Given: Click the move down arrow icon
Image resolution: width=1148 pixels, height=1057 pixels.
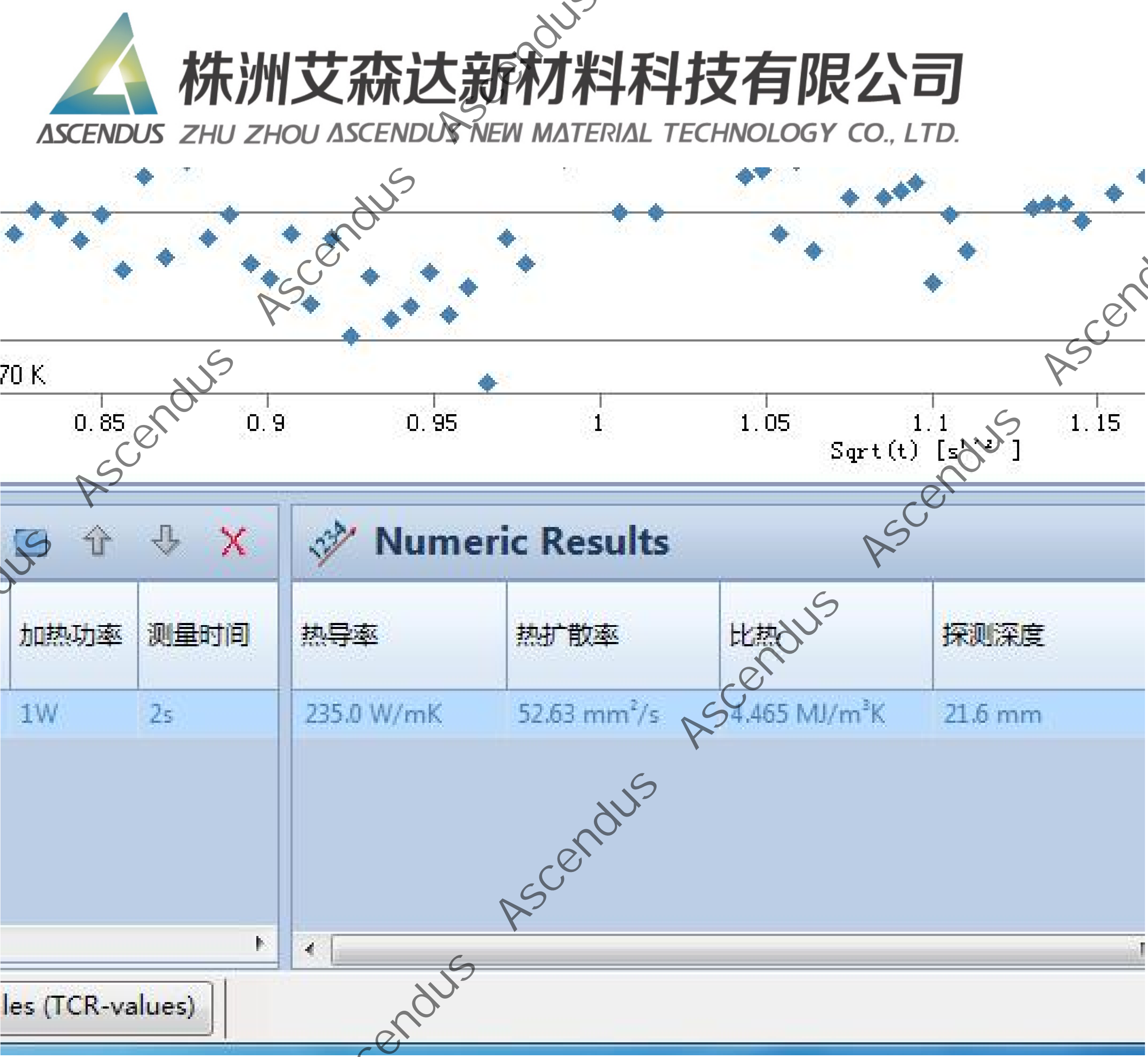Looking at the screenshot, I should [166, 540].
